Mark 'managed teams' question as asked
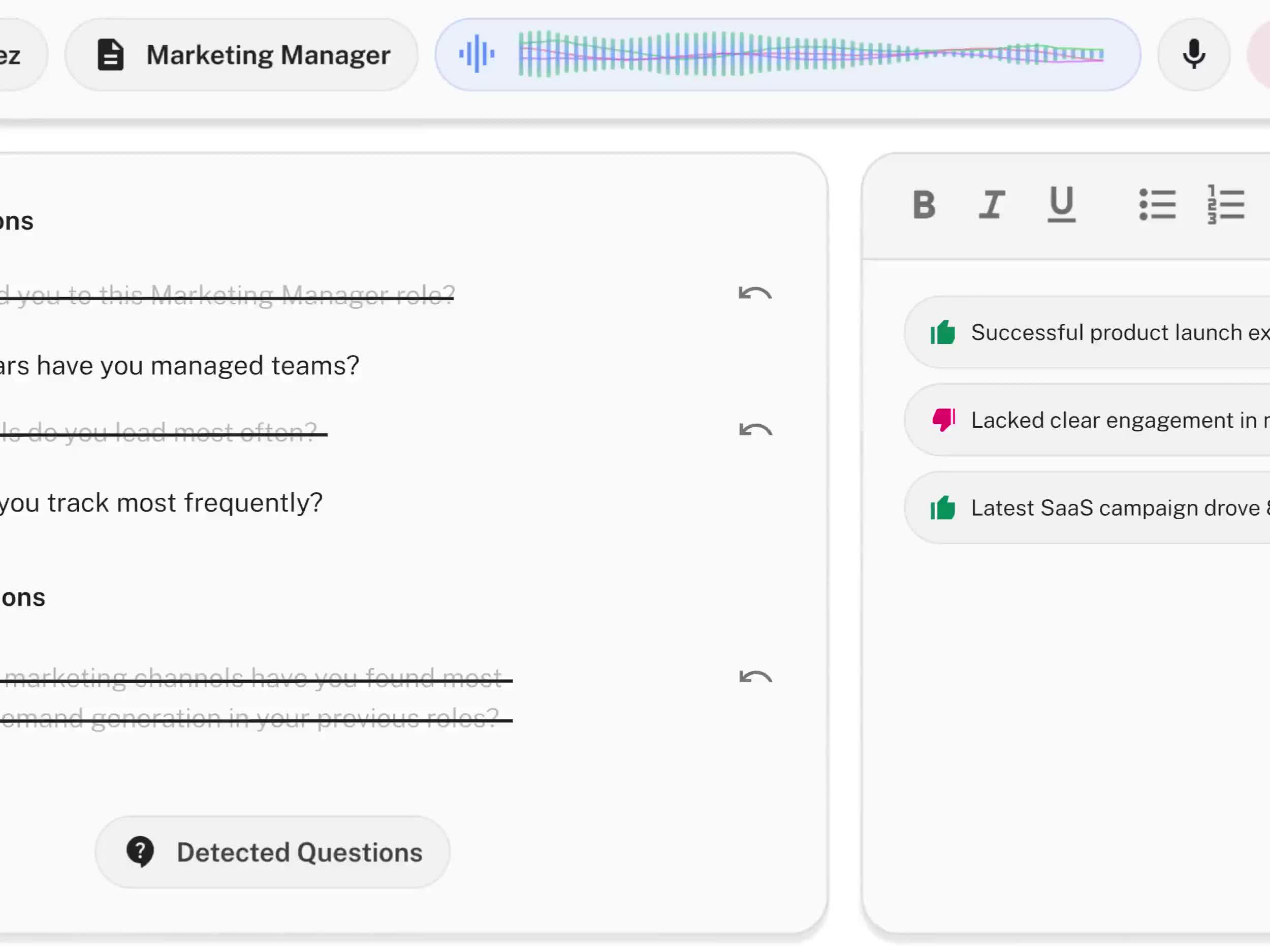Viewport: 1270px width, 952px height. pyautogui.click(x=179, y=366)
